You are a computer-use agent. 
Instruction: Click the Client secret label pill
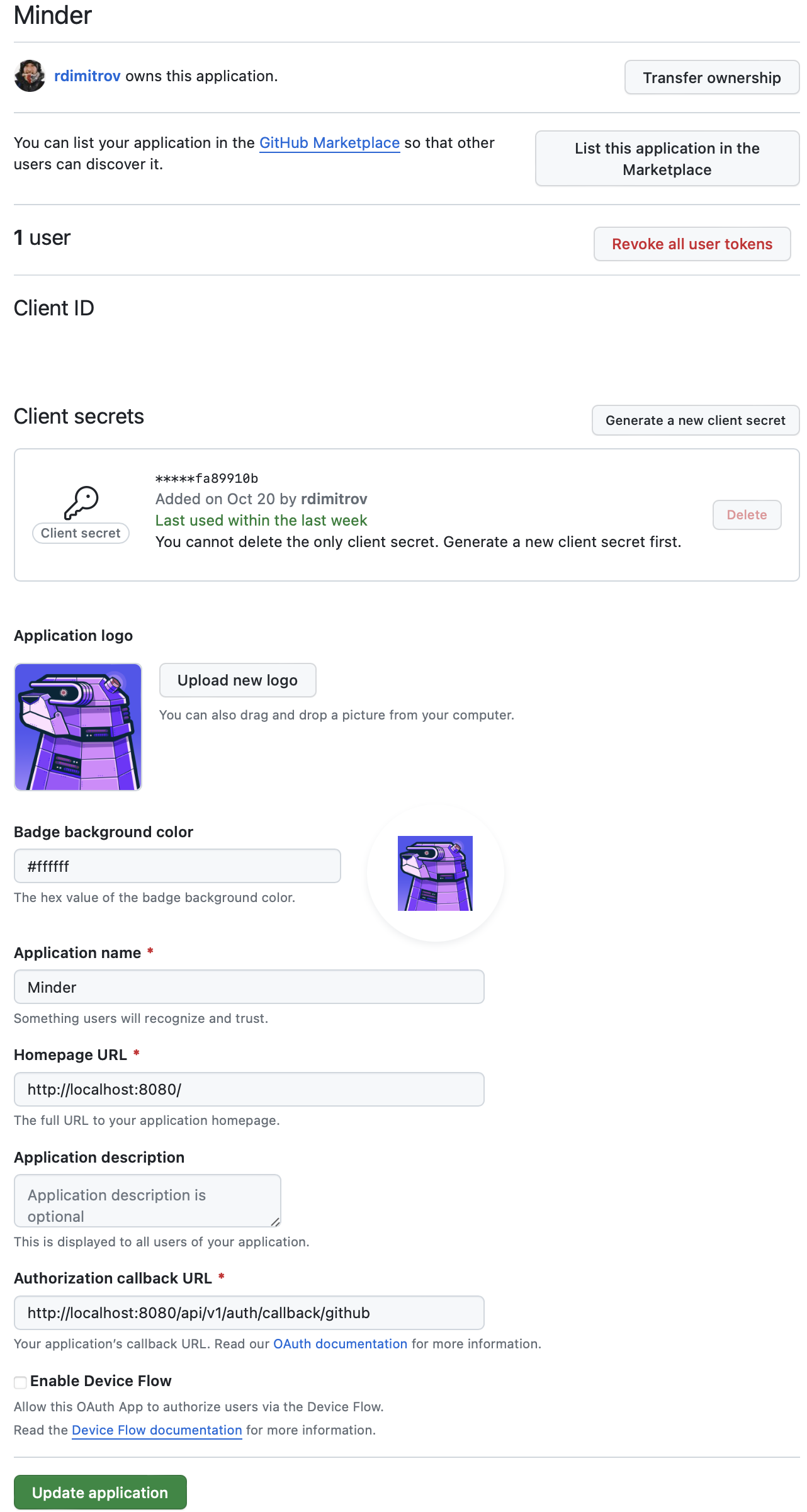coord(81,533)
